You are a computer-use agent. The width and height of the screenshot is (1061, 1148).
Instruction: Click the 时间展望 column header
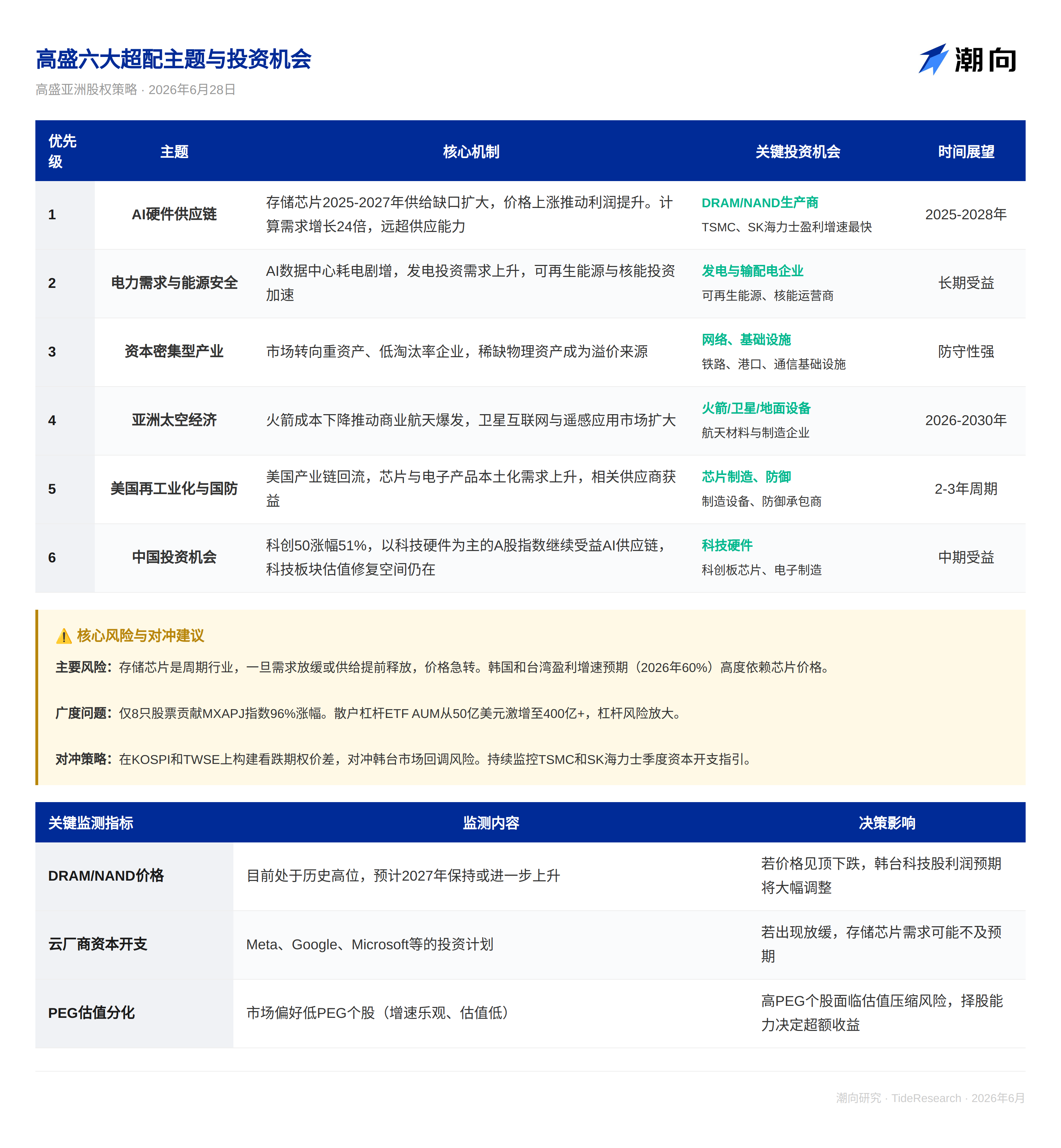coord(966,151)
